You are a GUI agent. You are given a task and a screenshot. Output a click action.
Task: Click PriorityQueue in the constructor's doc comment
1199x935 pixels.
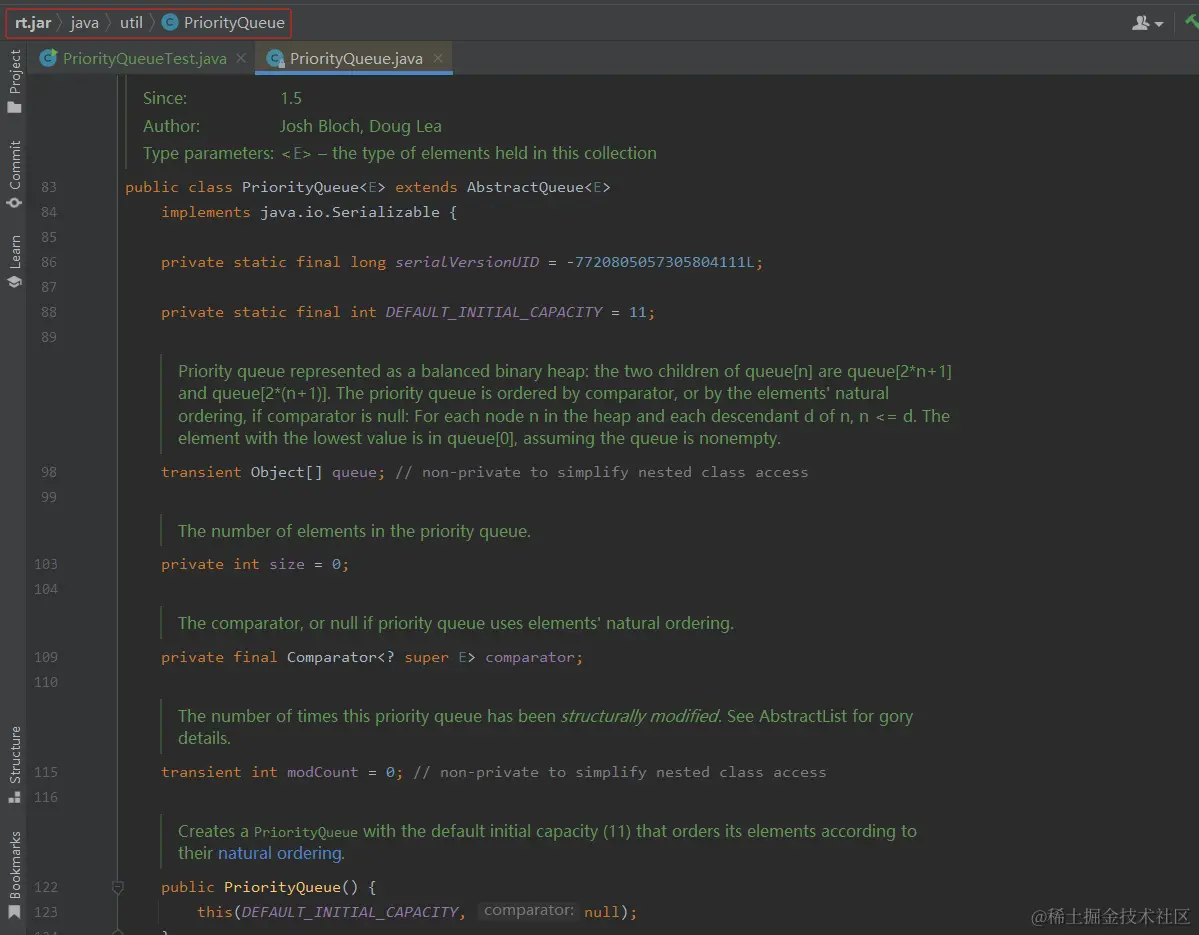coord(305,832)
